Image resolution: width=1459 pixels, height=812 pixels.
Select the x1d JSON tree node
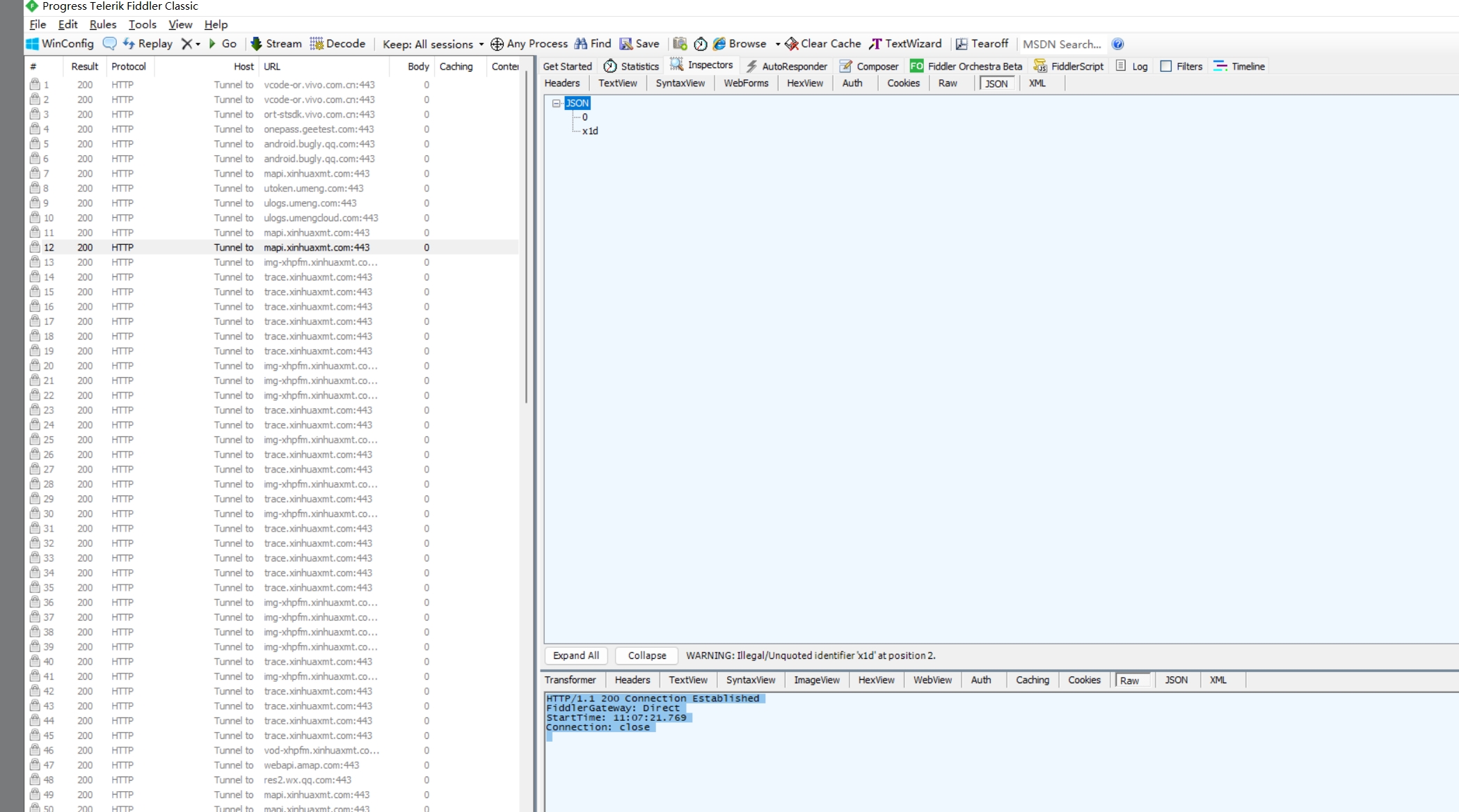click(x=590, y=131)
